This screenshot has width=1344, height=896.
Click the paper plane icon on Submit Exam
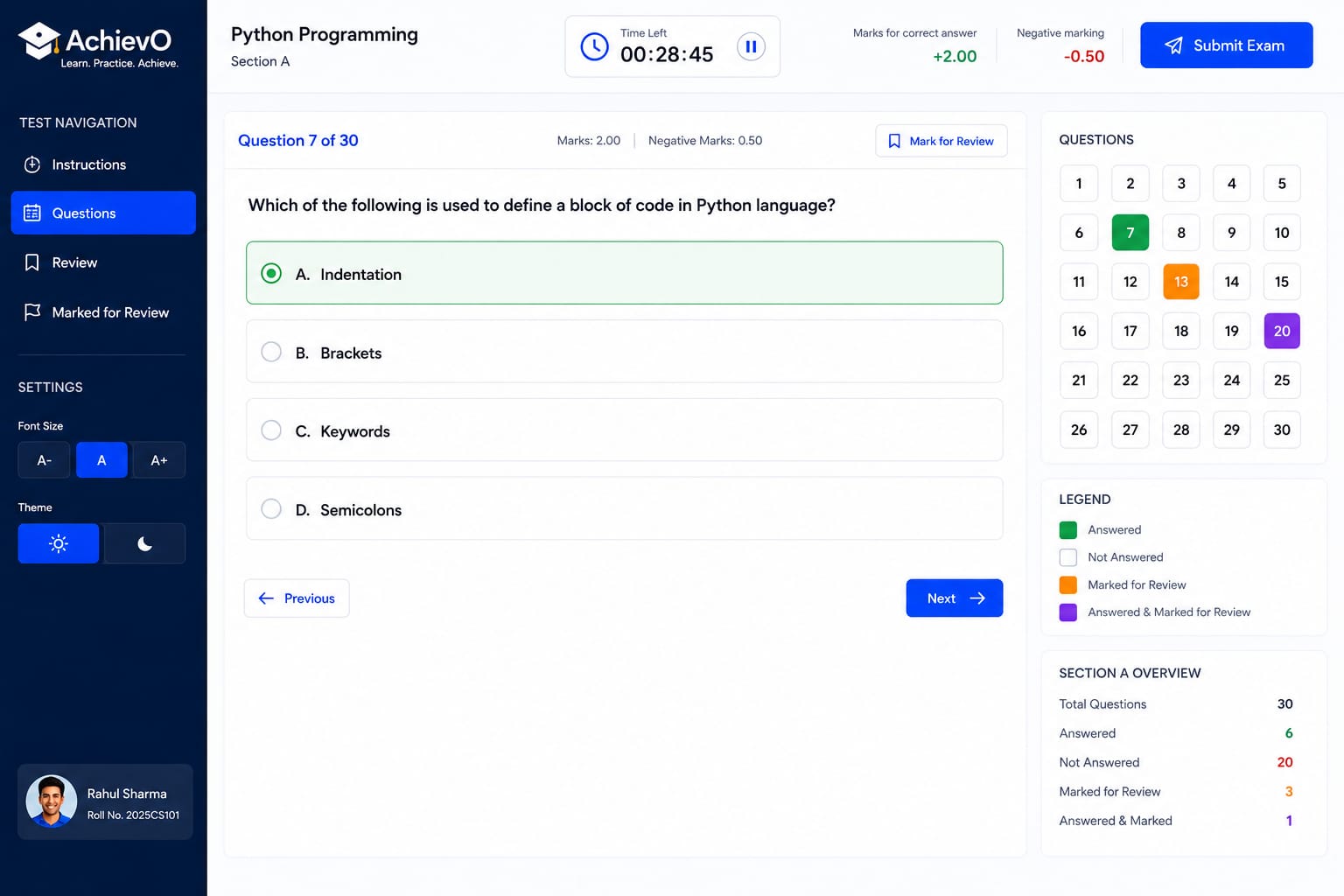1174,45
